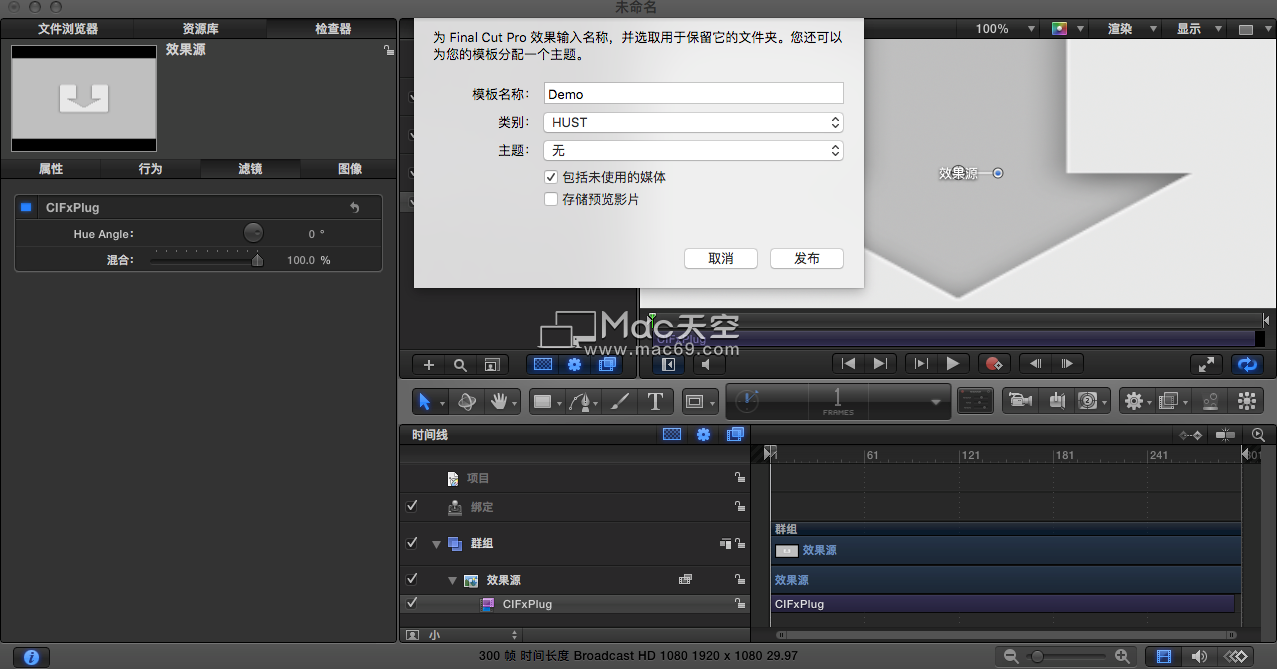Go to start of project

tap(848, 364)
